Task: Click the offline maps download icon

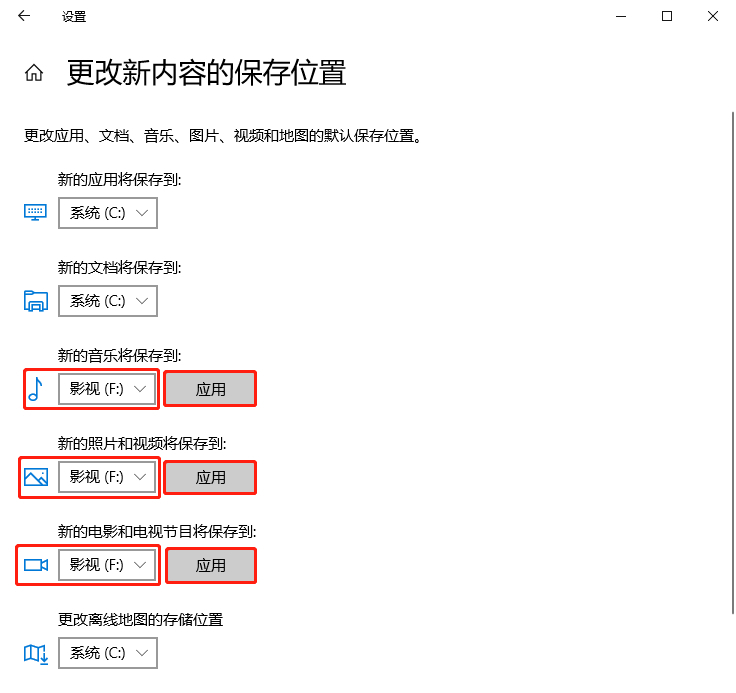Action: pos(36,654)
